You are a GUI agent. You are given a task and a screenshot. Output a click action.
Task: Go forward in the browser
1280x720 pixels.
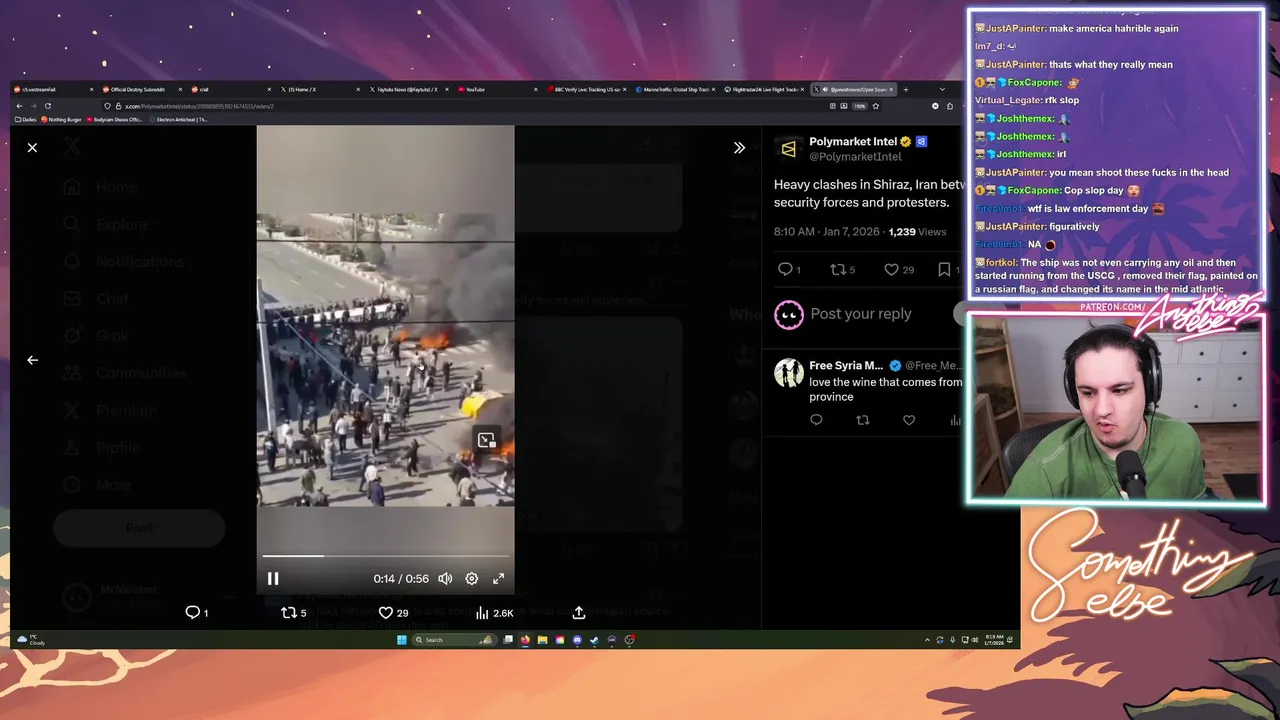point(33,106)
